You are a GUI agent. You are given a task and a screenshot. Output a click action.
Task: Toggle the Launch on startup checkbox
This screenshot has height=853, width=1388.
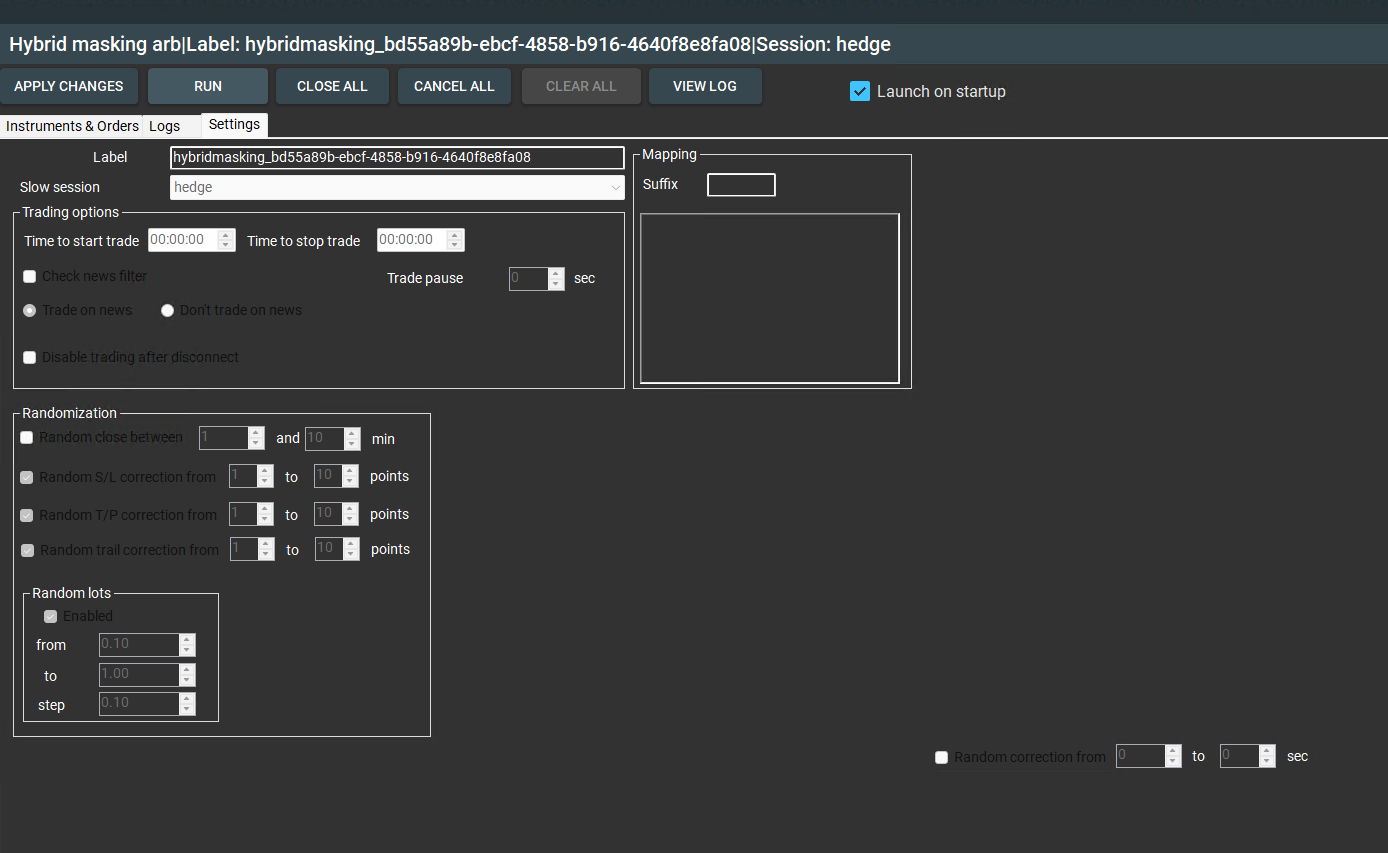click(860, 91)
